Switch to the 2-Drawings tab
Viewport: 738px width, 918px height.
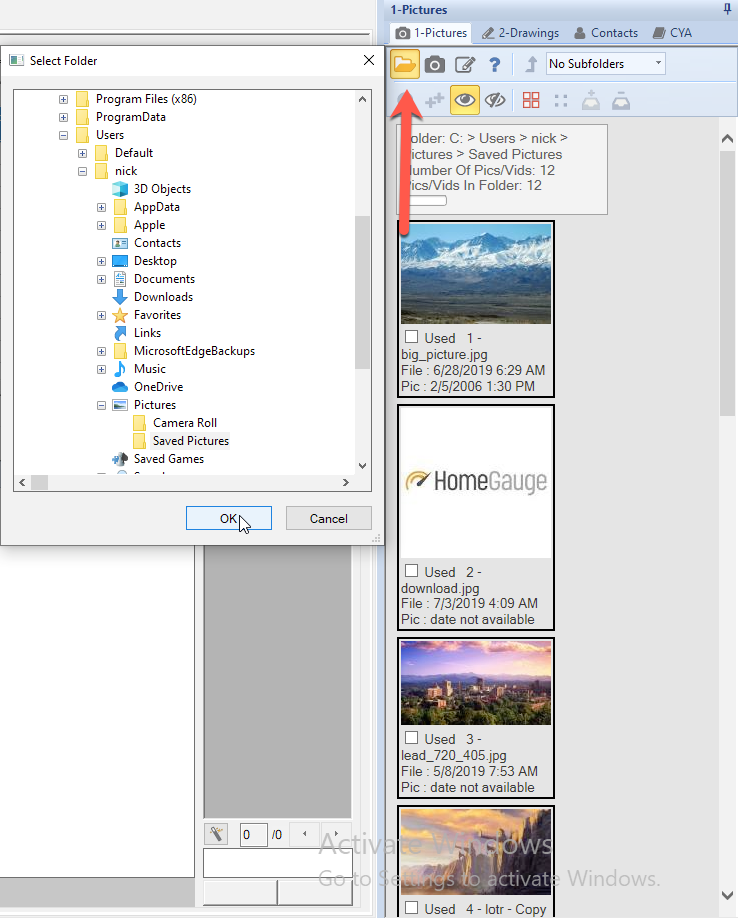click(520, 33)
